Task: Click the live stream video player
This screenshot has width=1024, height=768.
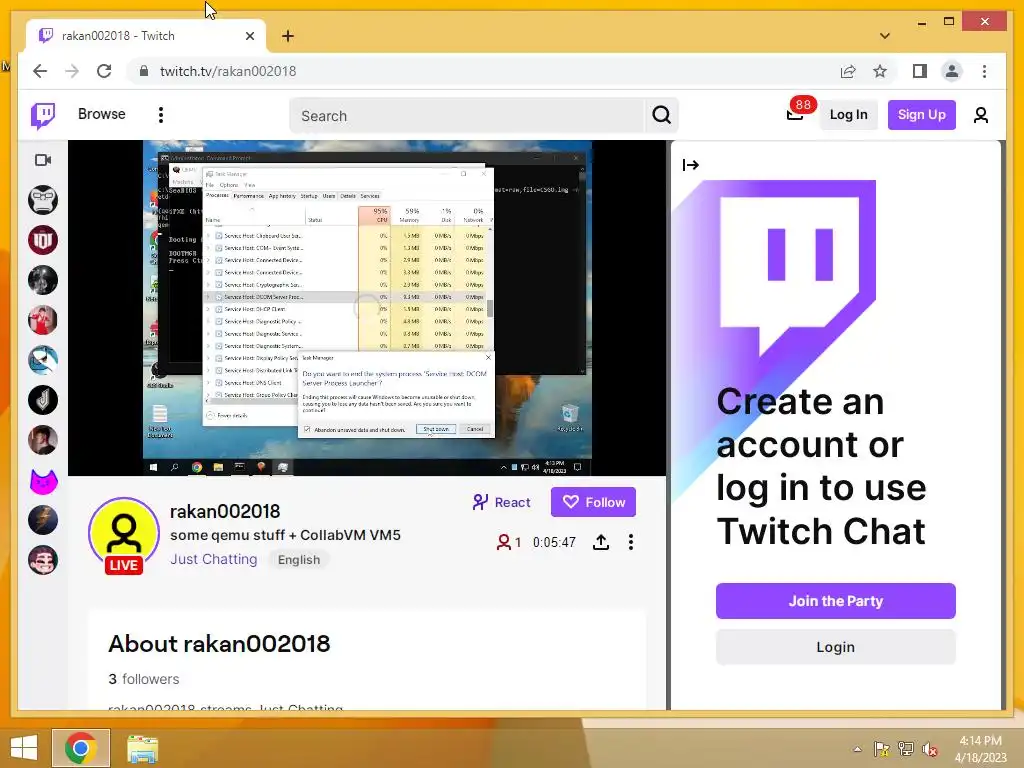Action: click(367, 308)
